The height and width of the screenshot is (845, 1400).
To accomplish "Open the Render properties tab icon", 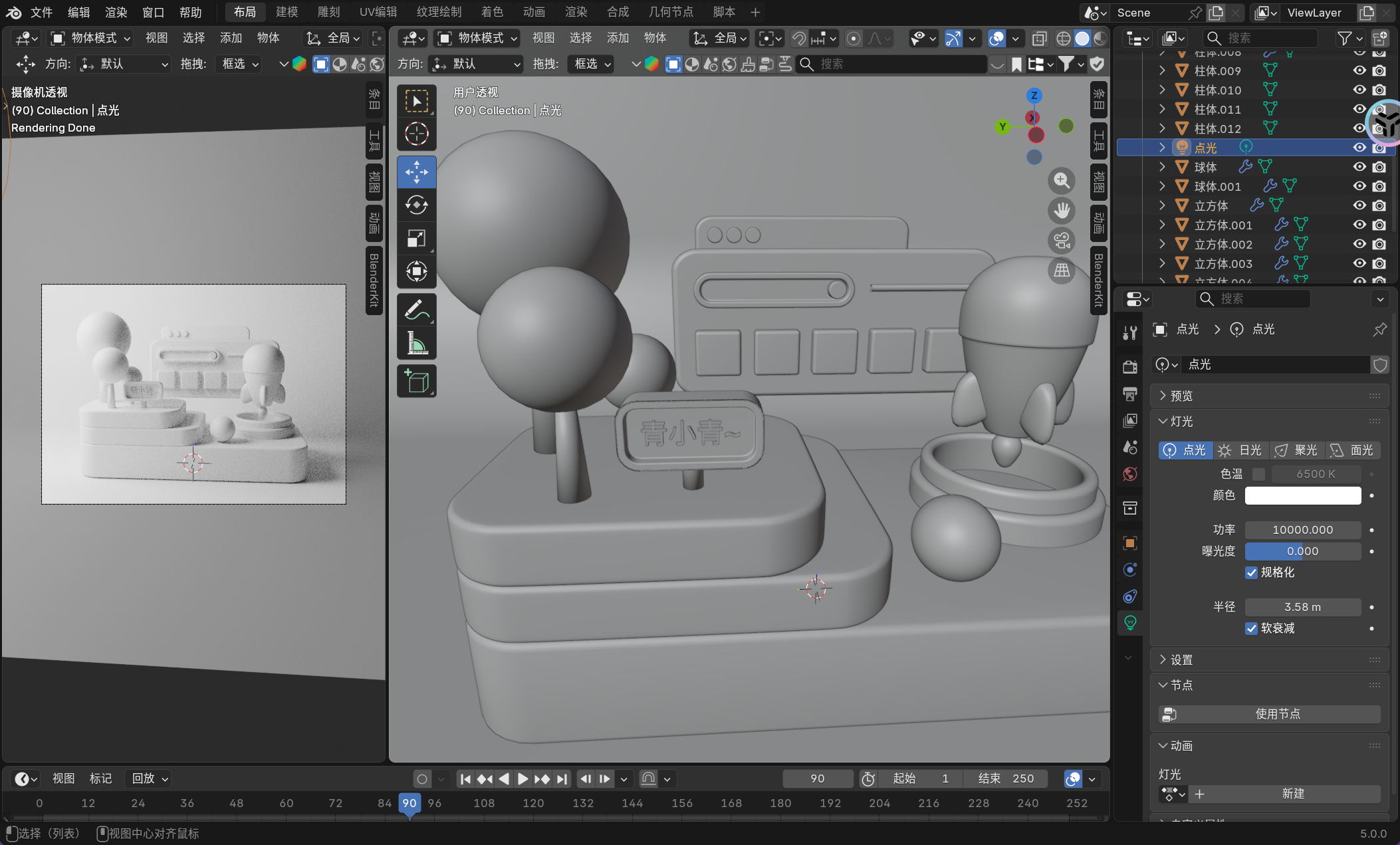I will [x=1130, y=367].
